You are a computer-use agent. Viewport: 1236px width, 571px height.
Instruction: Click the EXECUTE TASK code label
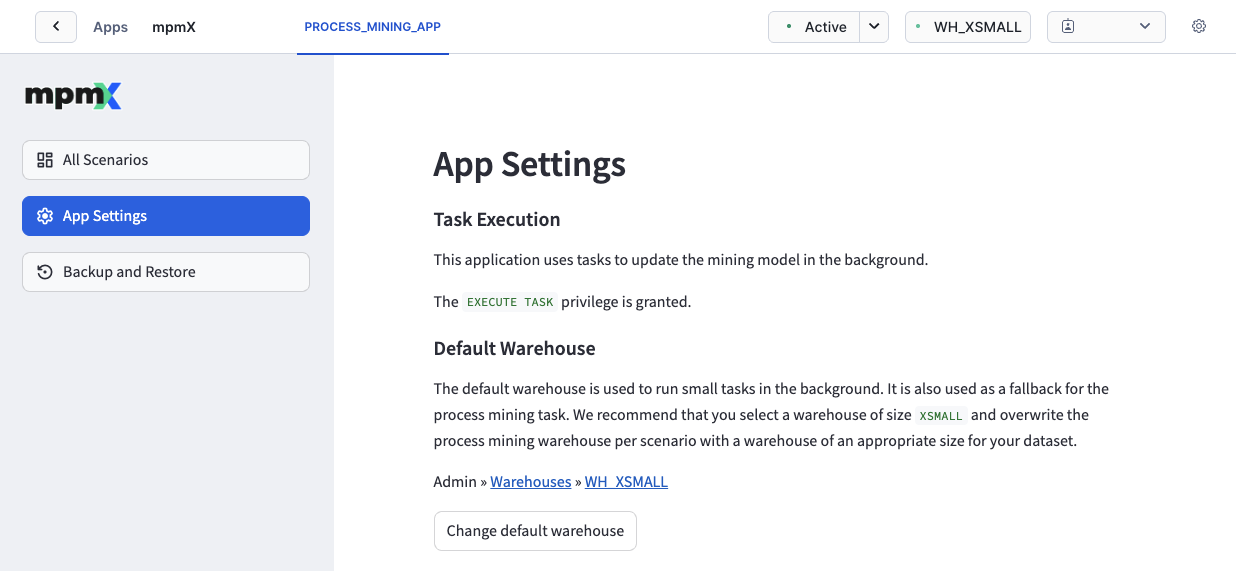coord(510,302)
